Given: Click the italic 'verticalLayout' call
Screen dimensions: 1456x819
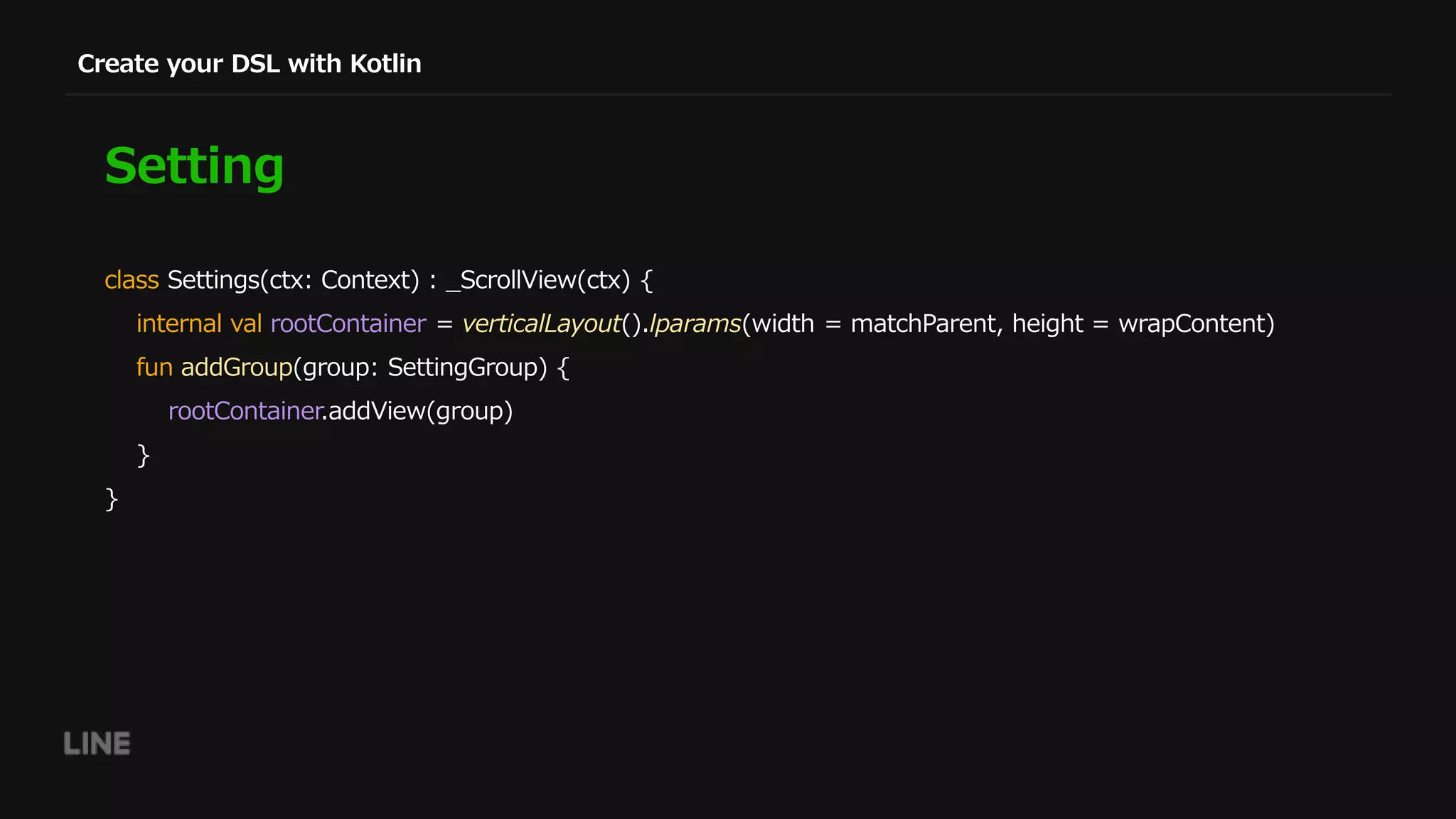Looking at the screenshot, I should point(542,324).
